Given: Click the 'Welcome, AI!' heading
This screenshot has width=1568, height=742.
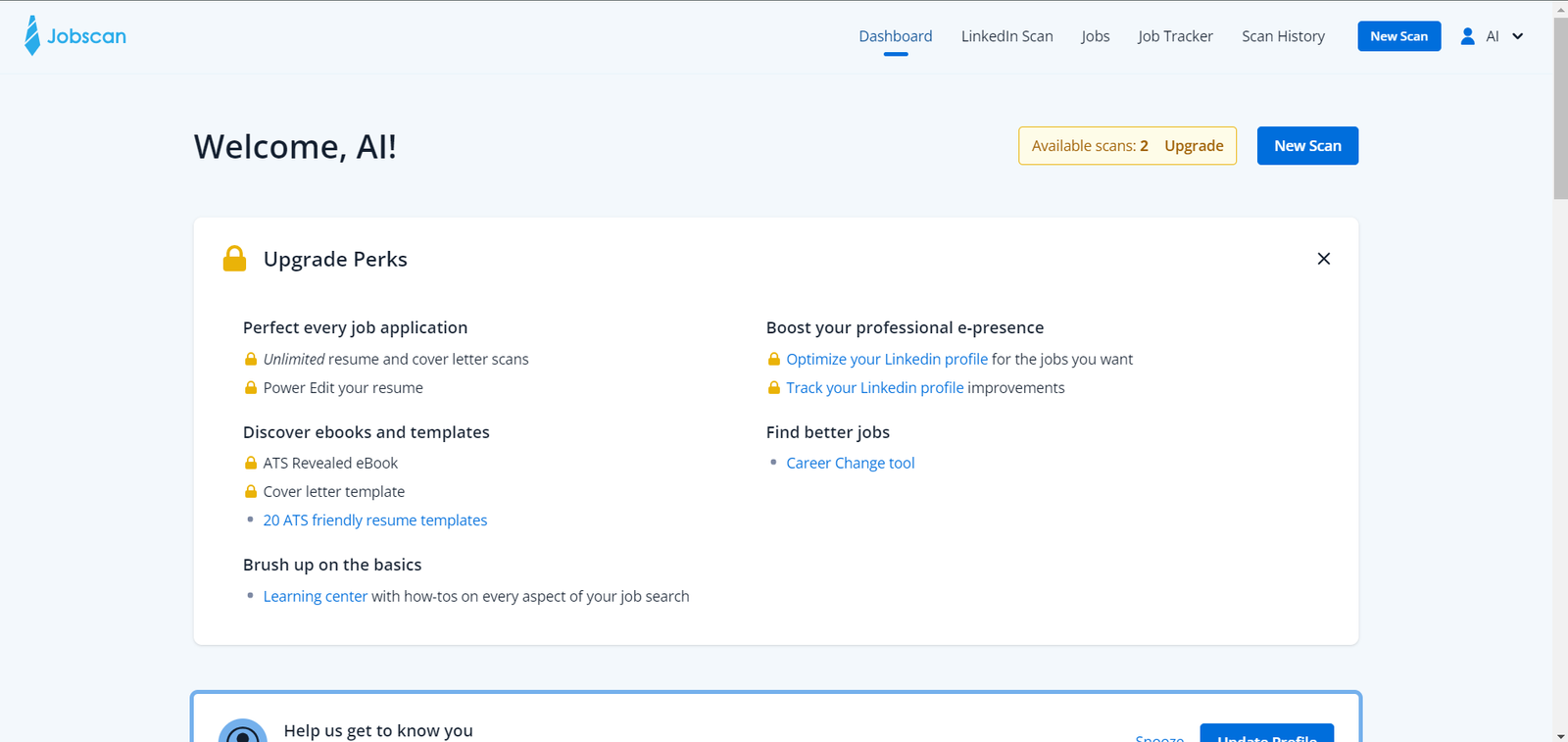Looking at the screenshot, I should click(295, 146).
